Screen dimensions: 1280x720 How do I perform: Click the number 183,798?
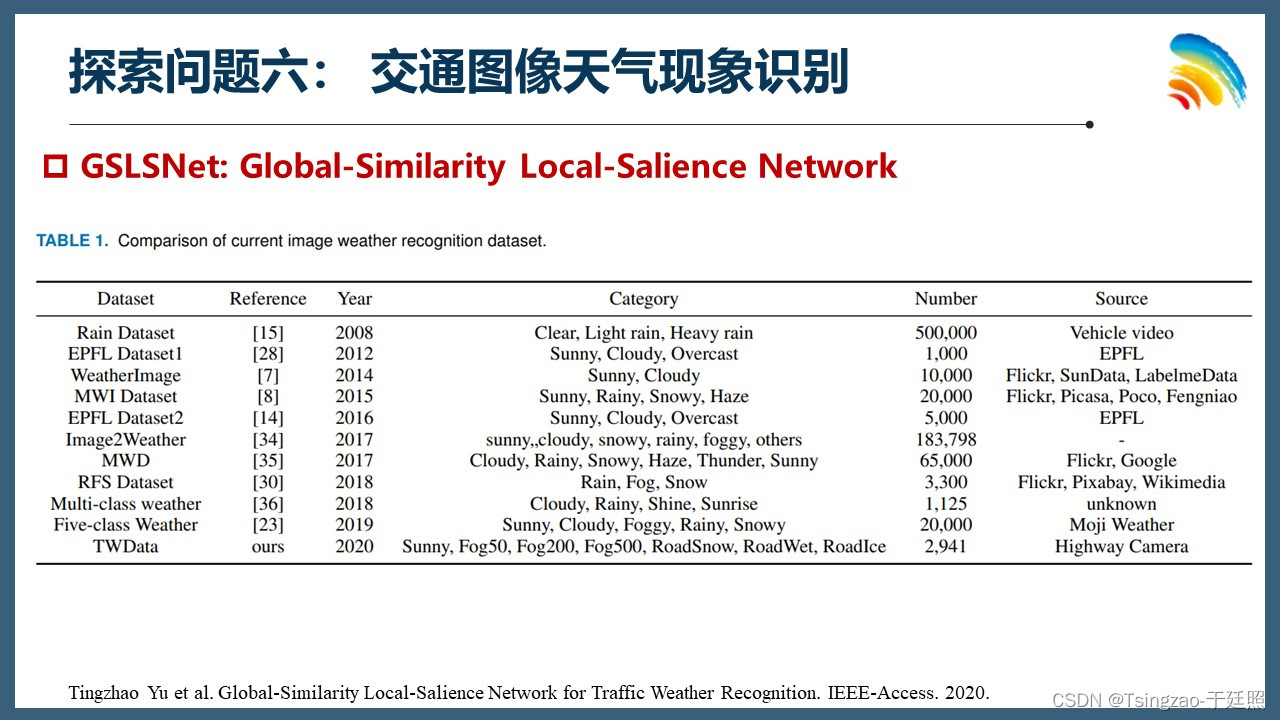tap(946, 440)
